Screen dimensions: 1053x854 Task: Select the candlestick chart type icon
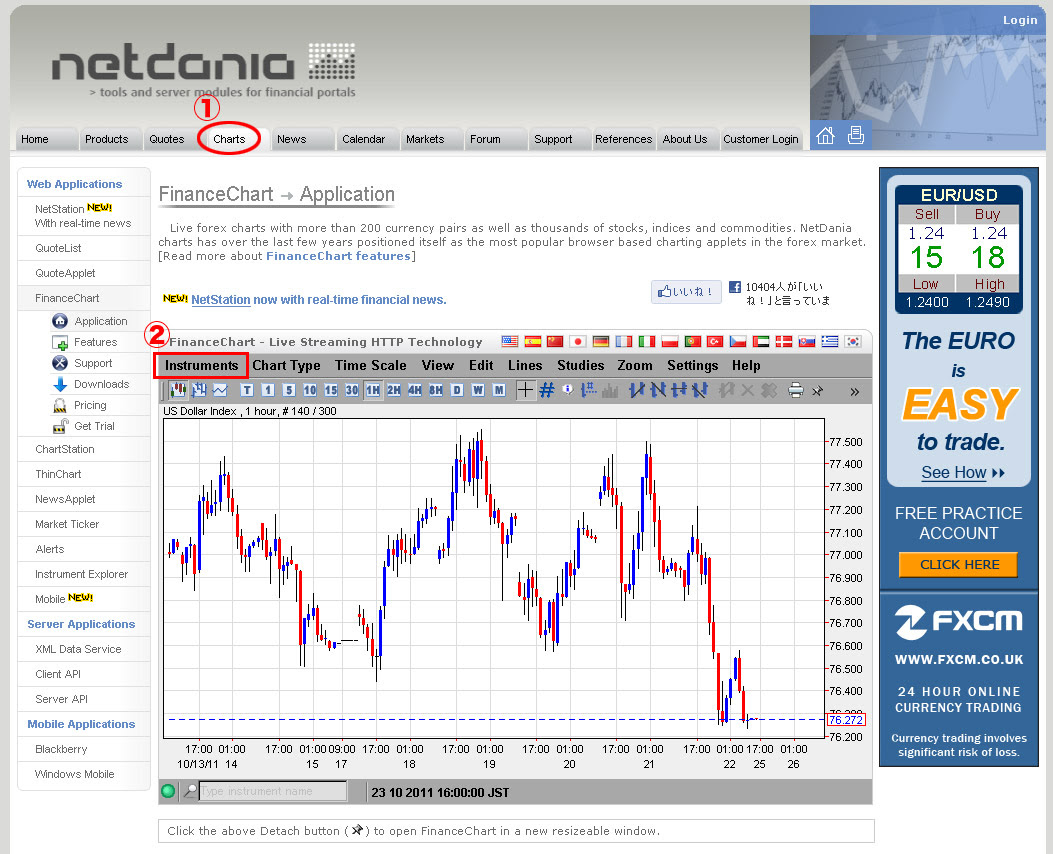177,390
